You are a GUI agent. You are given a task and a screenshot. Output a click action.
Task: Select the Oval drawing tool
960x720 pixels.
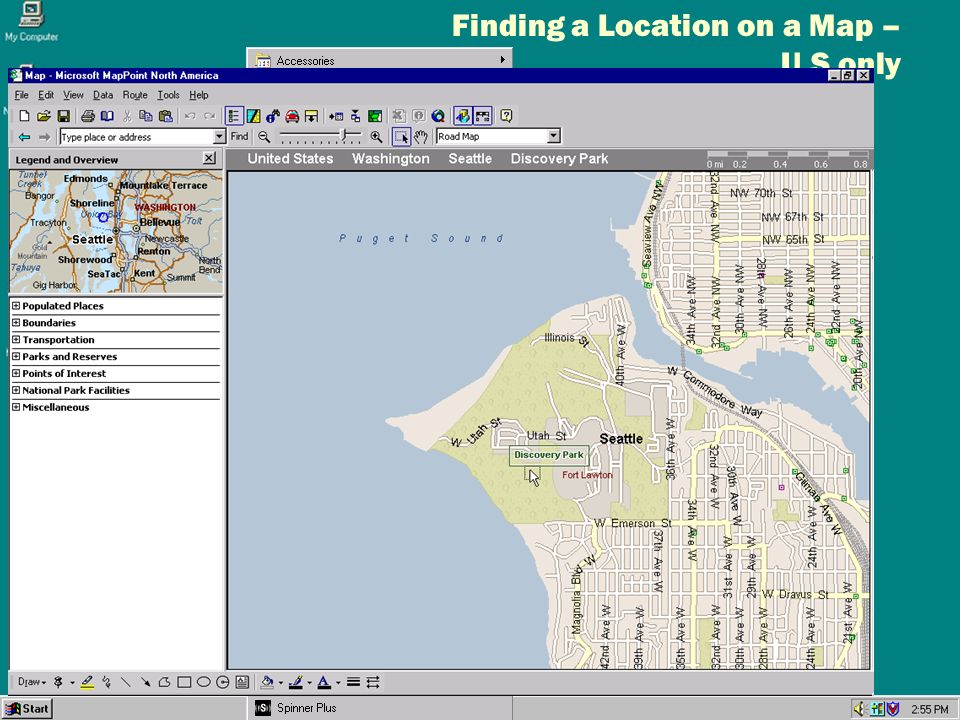[203, 682]
